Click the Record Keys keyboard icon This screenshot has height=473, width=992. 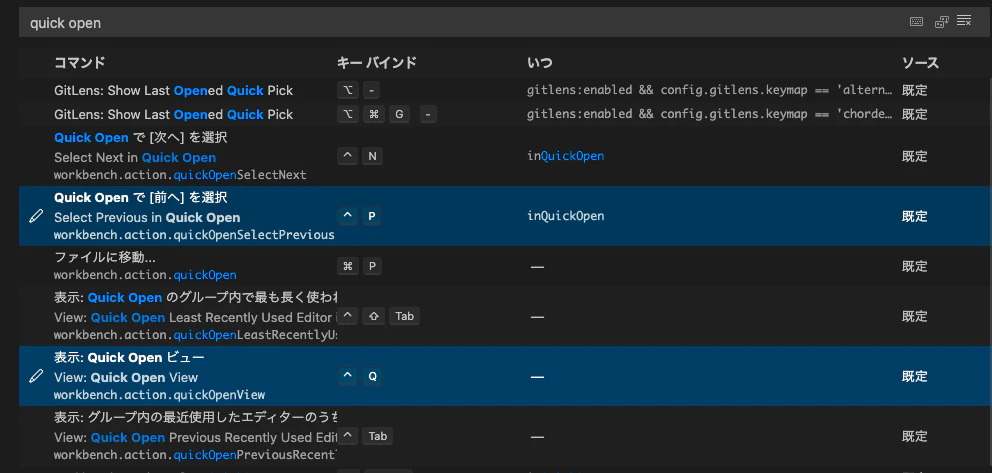[916, 22]
